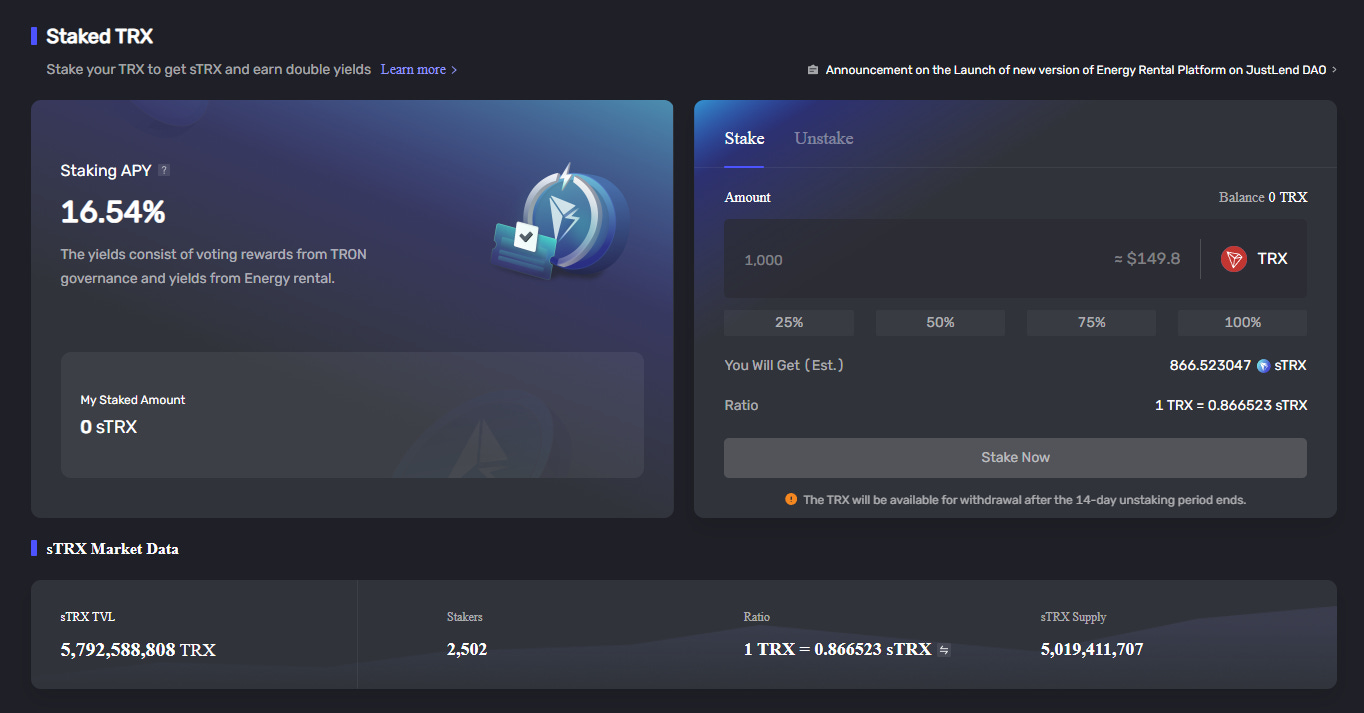Click the Staking APY help question-mark icon

(x=164, y=170)
